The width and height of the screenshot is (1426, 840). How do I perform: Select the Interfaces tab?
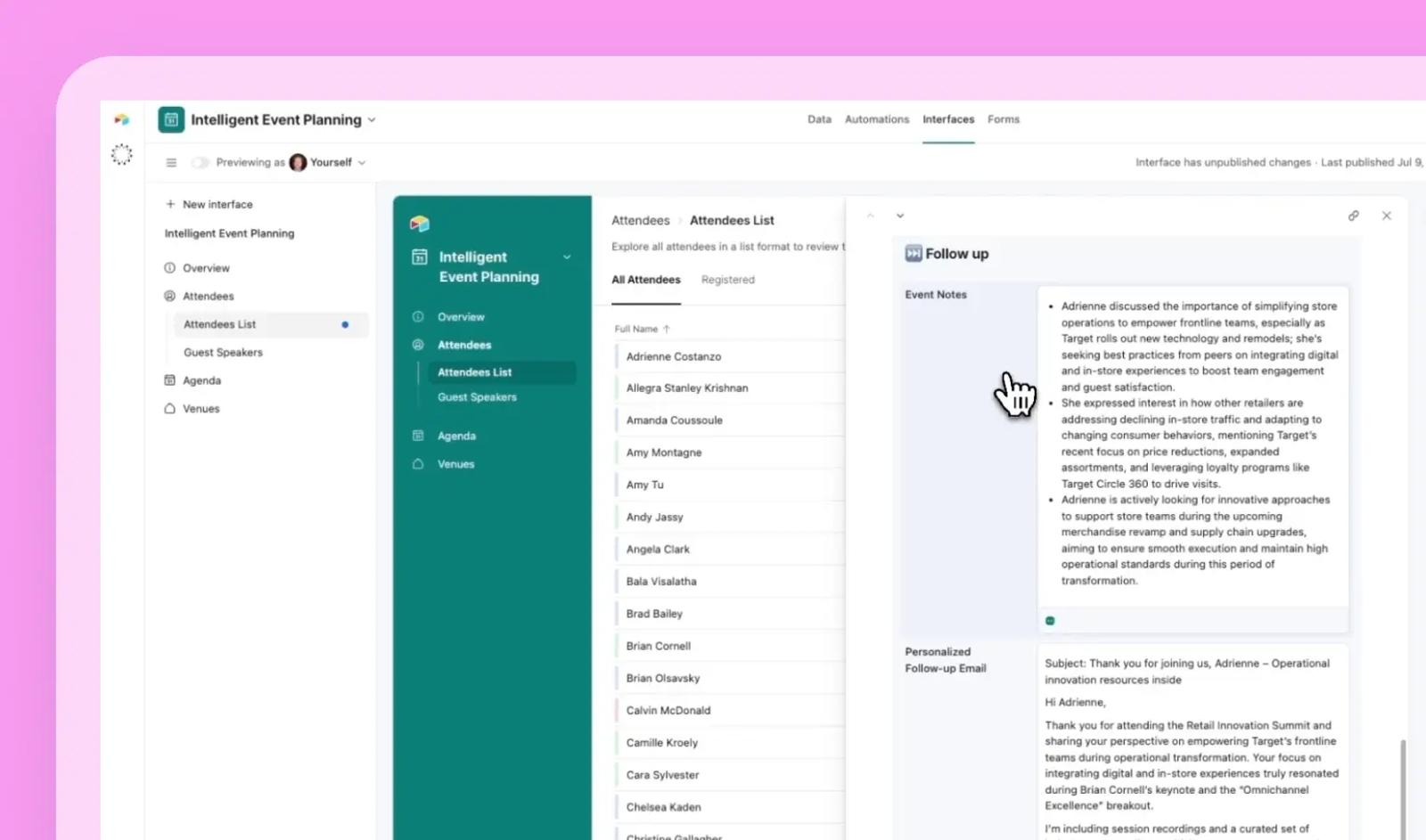click(x=948, y=119)
